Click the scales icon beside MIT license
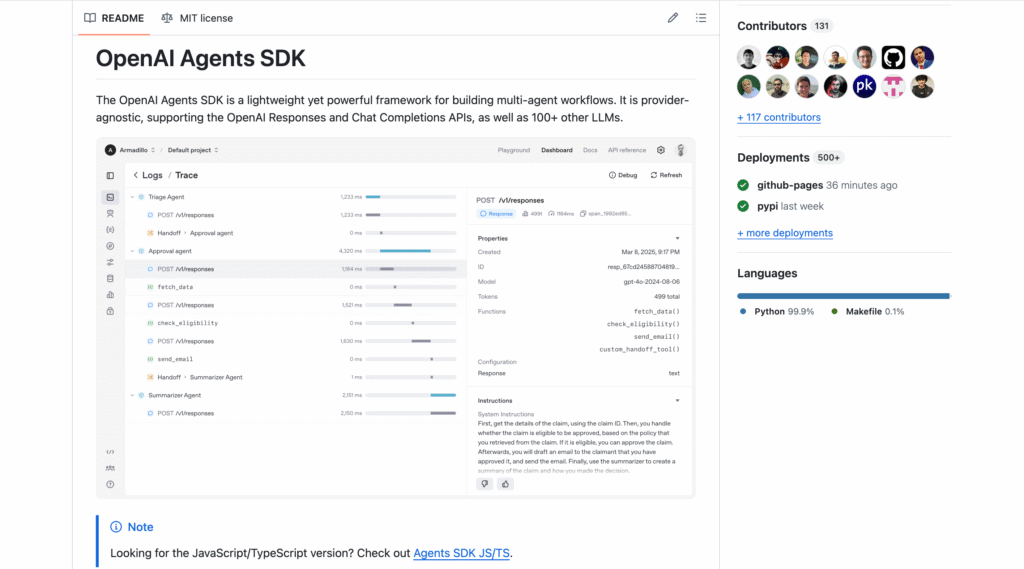The image size is (1024, 569). (x=167, y=18)
